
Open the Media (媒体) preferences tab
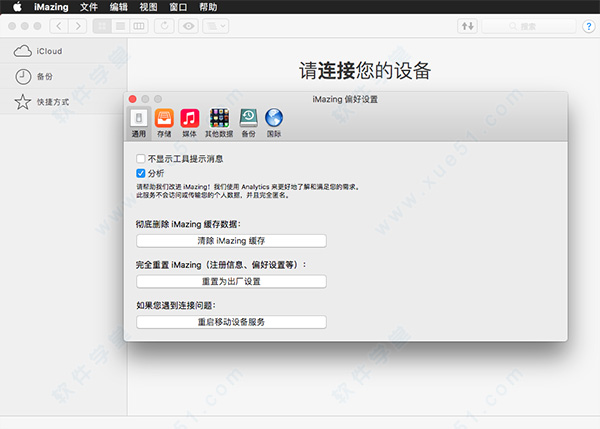pos(189,123)
